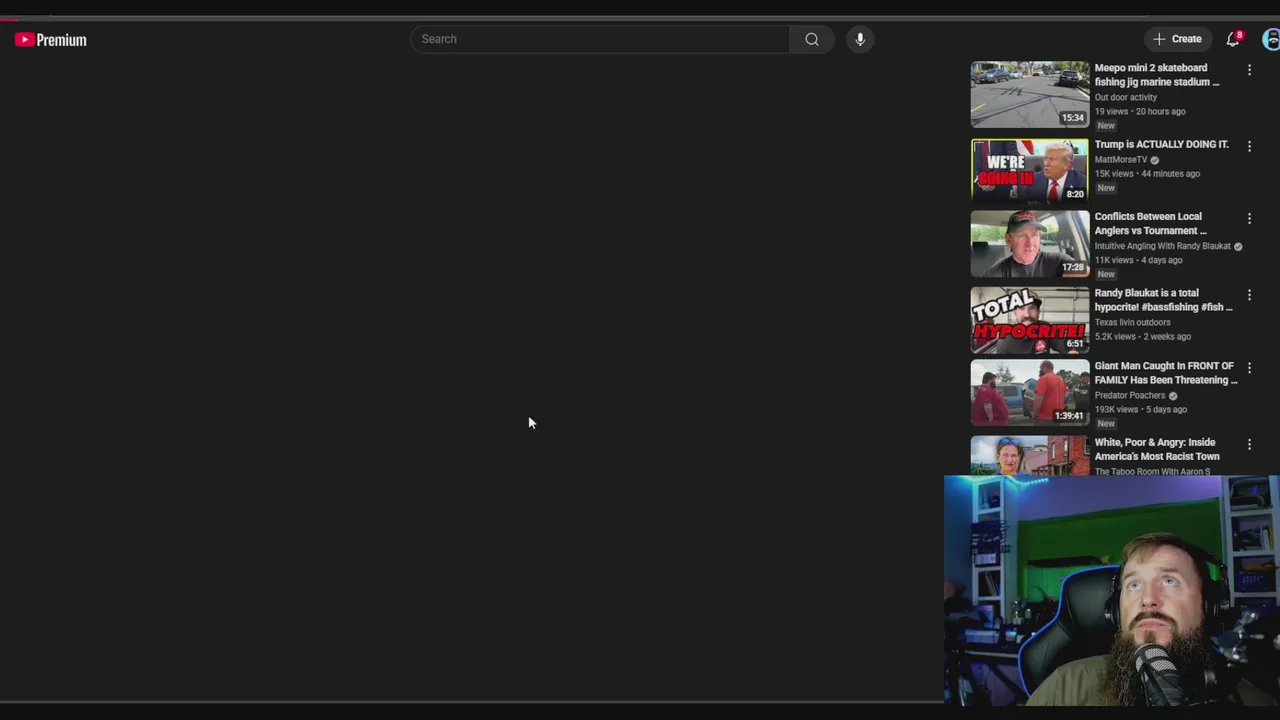
Task: Open title Giant Man Caught In FRONT OF FAMILY
Action: tap(1166, 373)
